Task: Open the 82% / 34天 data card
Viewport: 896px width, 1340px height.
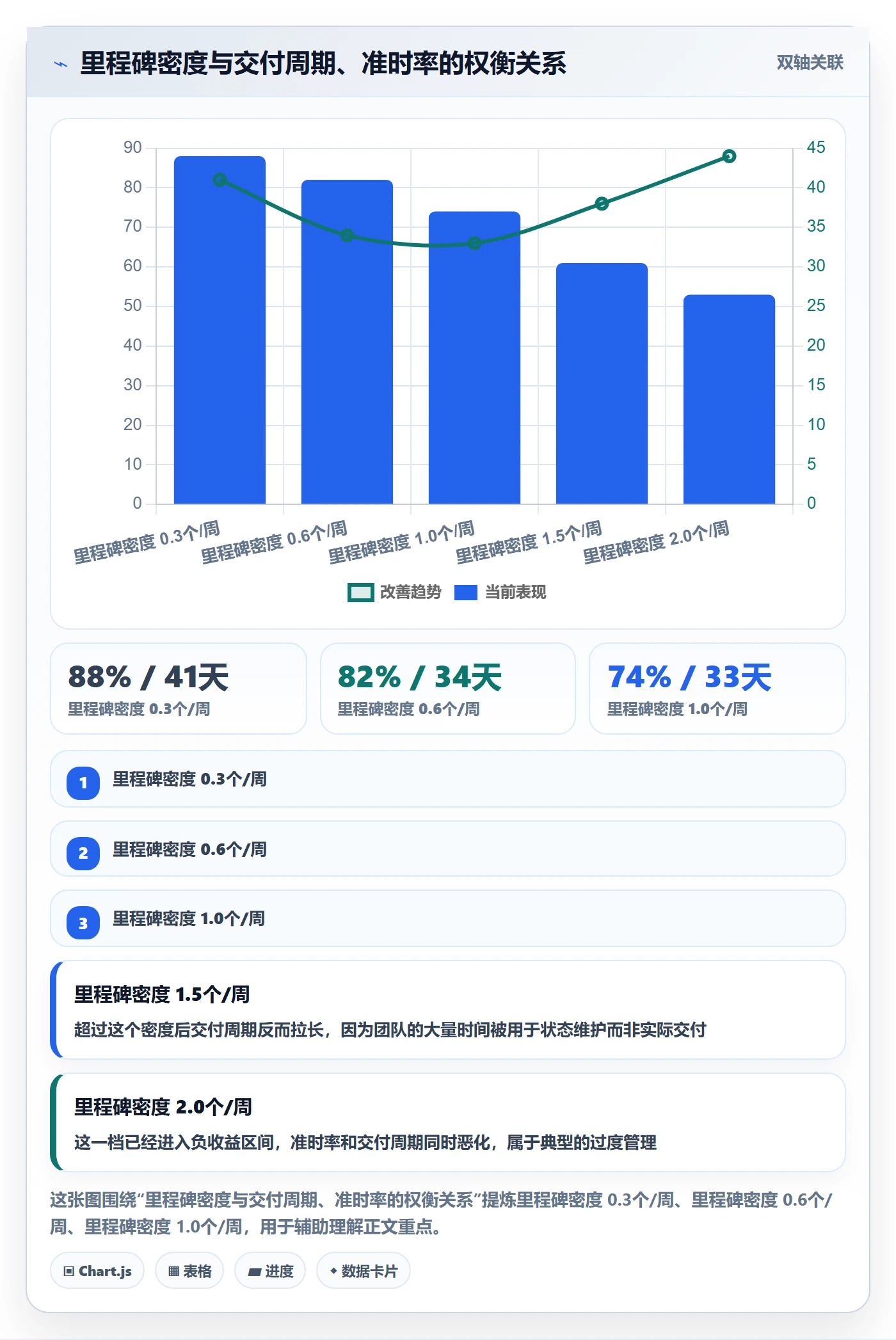Action: [x=448, y=689]
